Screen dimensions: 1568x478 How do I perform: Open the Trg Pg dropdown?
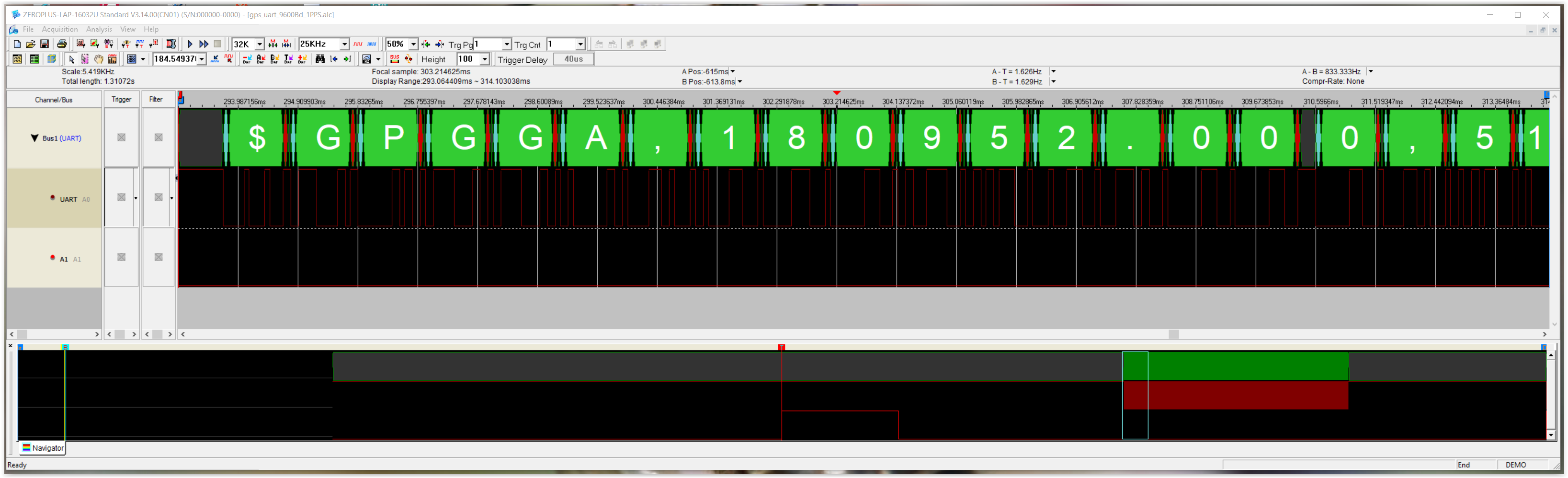click(x=506, y=44)
